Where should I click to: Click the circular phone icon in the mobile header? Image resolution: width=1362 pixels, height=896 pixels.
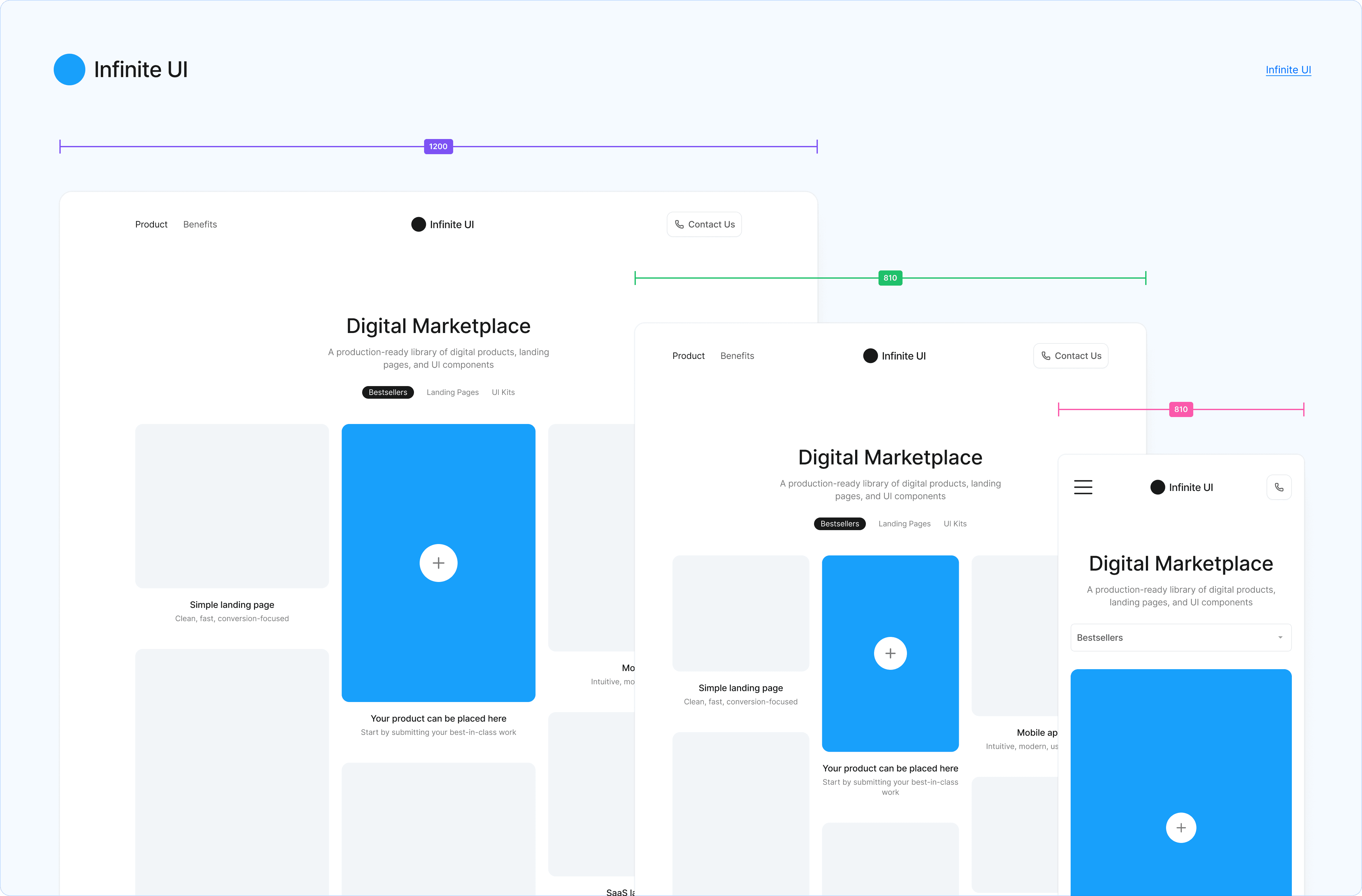click(x=1280, y=487)
